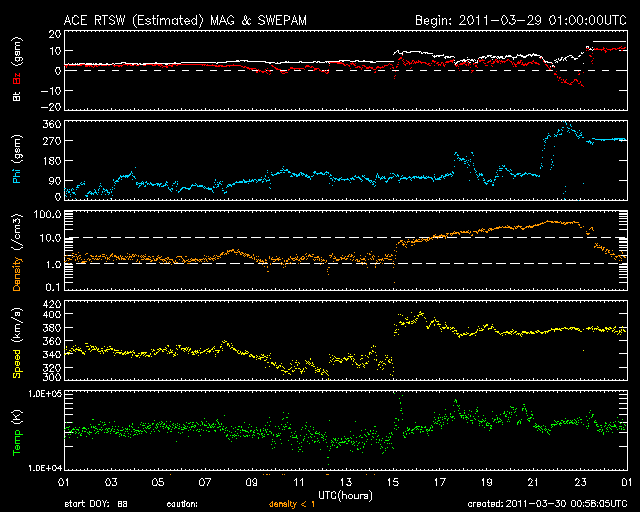Click inside the yellow Speed plot panel

346,341
